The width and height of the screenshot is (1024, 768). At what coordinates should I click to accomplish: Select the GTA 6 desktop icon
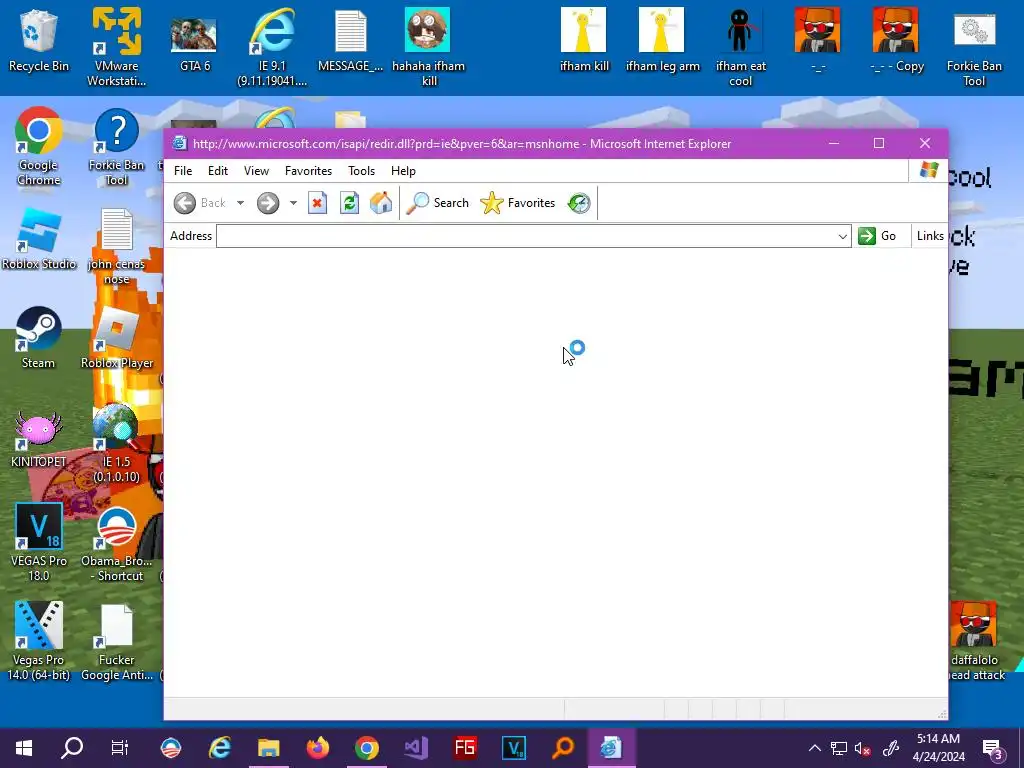194,42
